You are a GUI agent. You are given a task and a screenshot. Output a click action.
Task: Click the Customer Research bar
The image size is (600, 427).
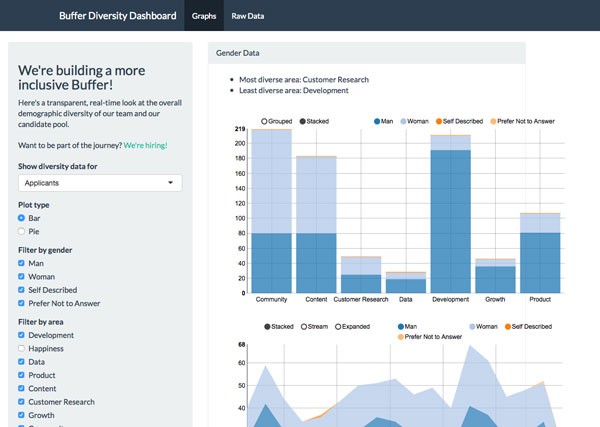click(x=361, y=275)
